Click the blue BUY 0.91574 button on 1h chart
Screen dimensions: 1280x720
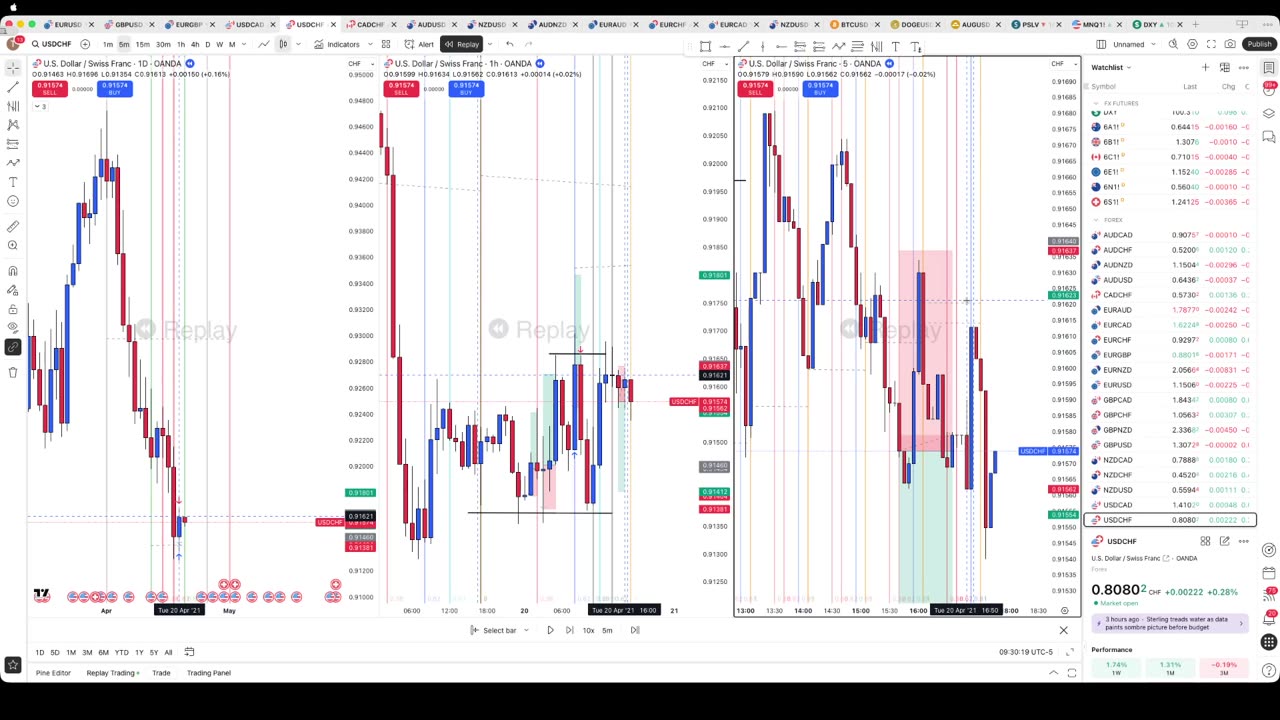point(467,88)
